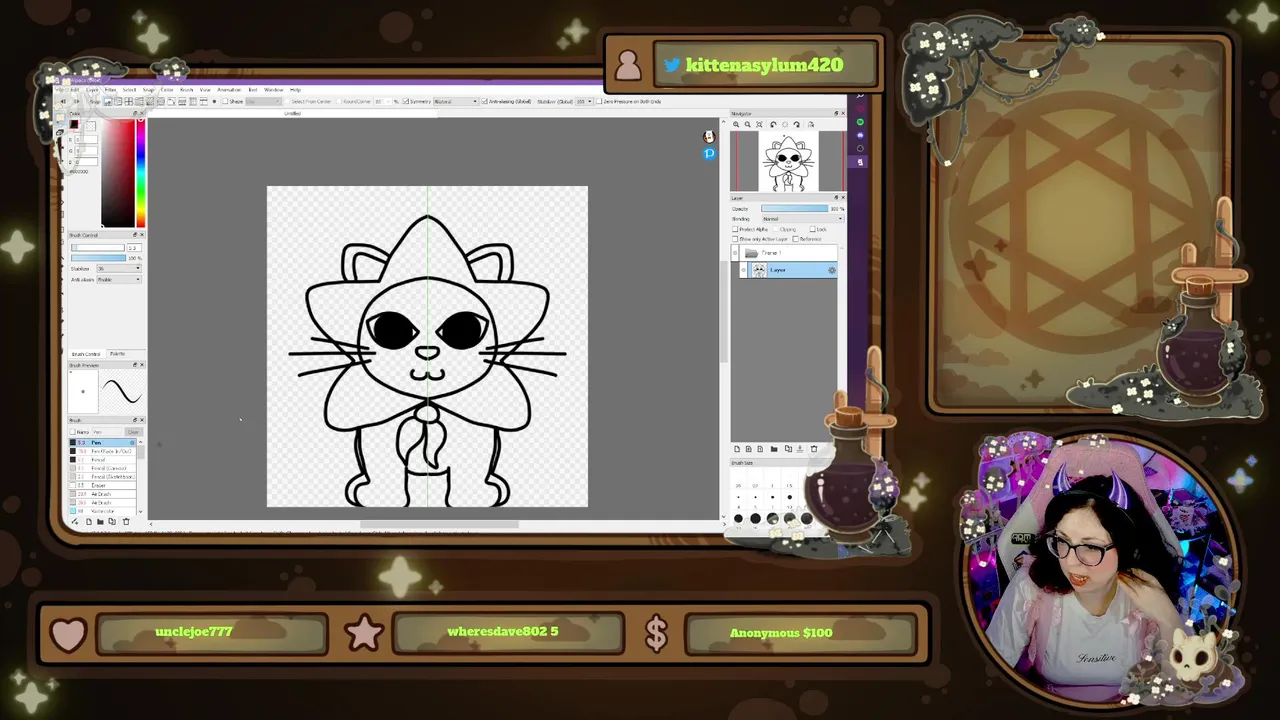
Task: Open the Filter menu
Action: (110, 90)
